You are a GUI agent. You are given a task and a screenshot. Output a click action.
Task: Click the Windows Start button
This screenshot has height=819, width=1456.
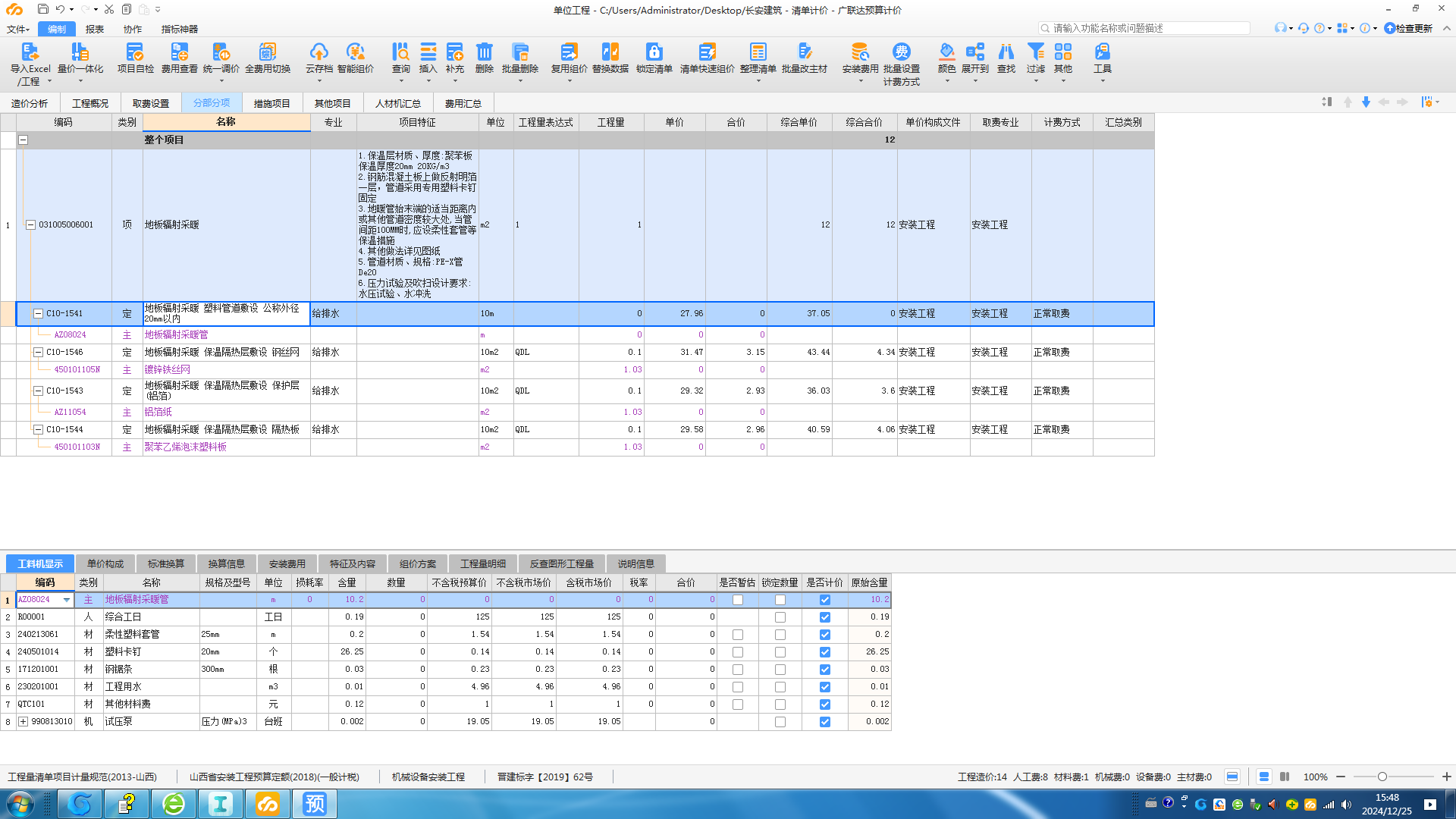pyautogui.click(x=20, y=803)
